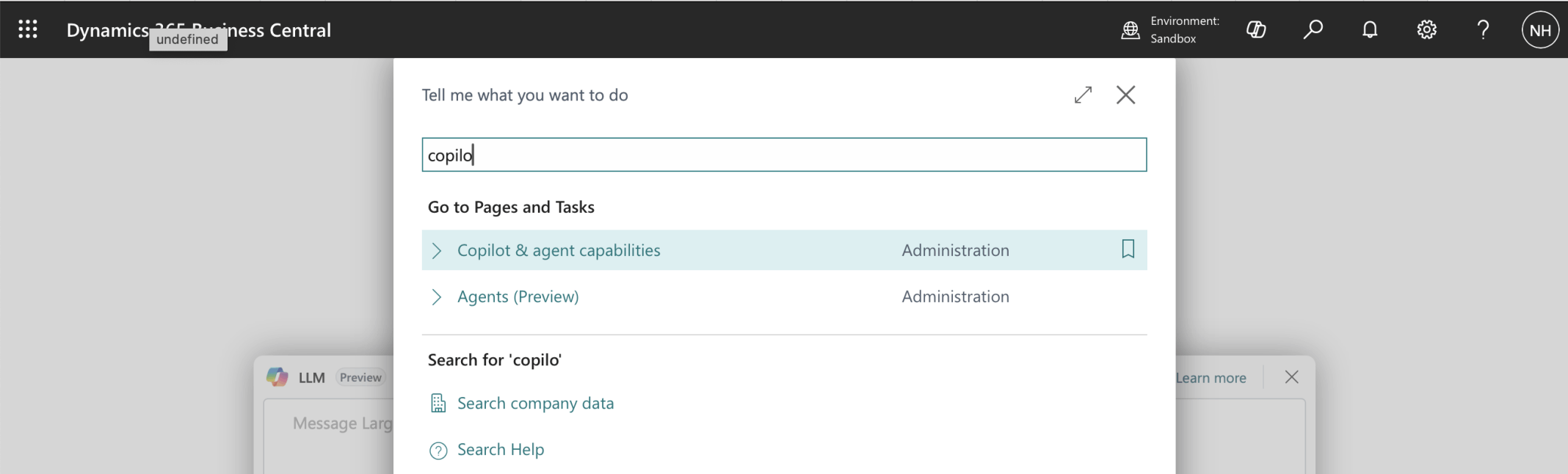Click into the 'copilo' search field
The image size is (1568, 474).
click(x=783, y=155)
